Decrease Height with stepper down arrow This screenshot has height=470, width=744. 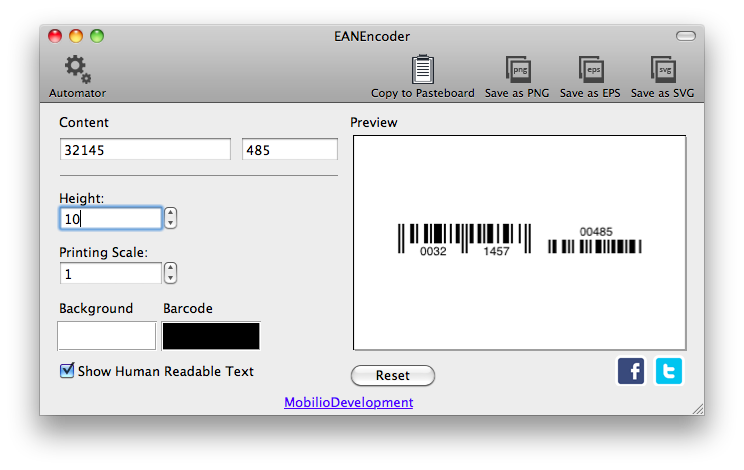coord(170,223)
